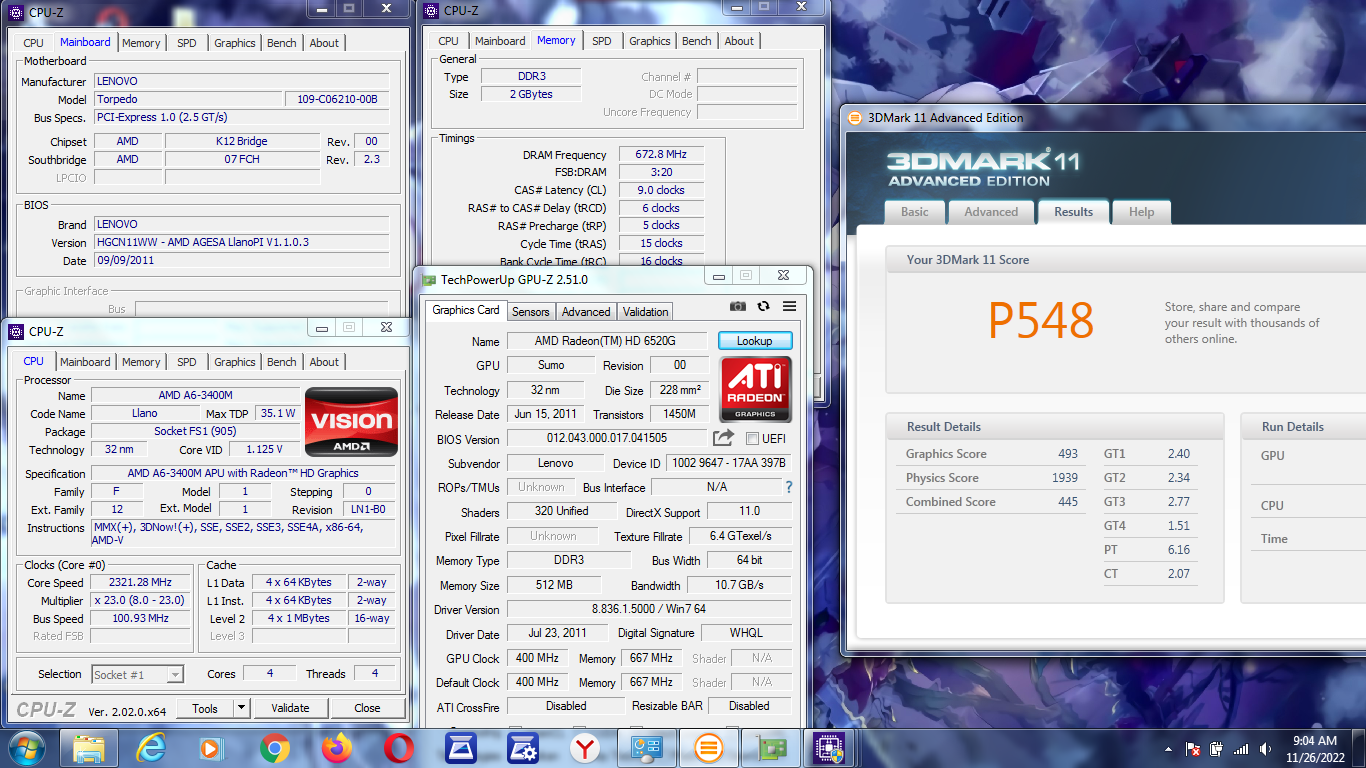Viewport: 1366px width, 768px height.
Task: Click the Validate button in CPU-Z
Action: click(290, 708)
